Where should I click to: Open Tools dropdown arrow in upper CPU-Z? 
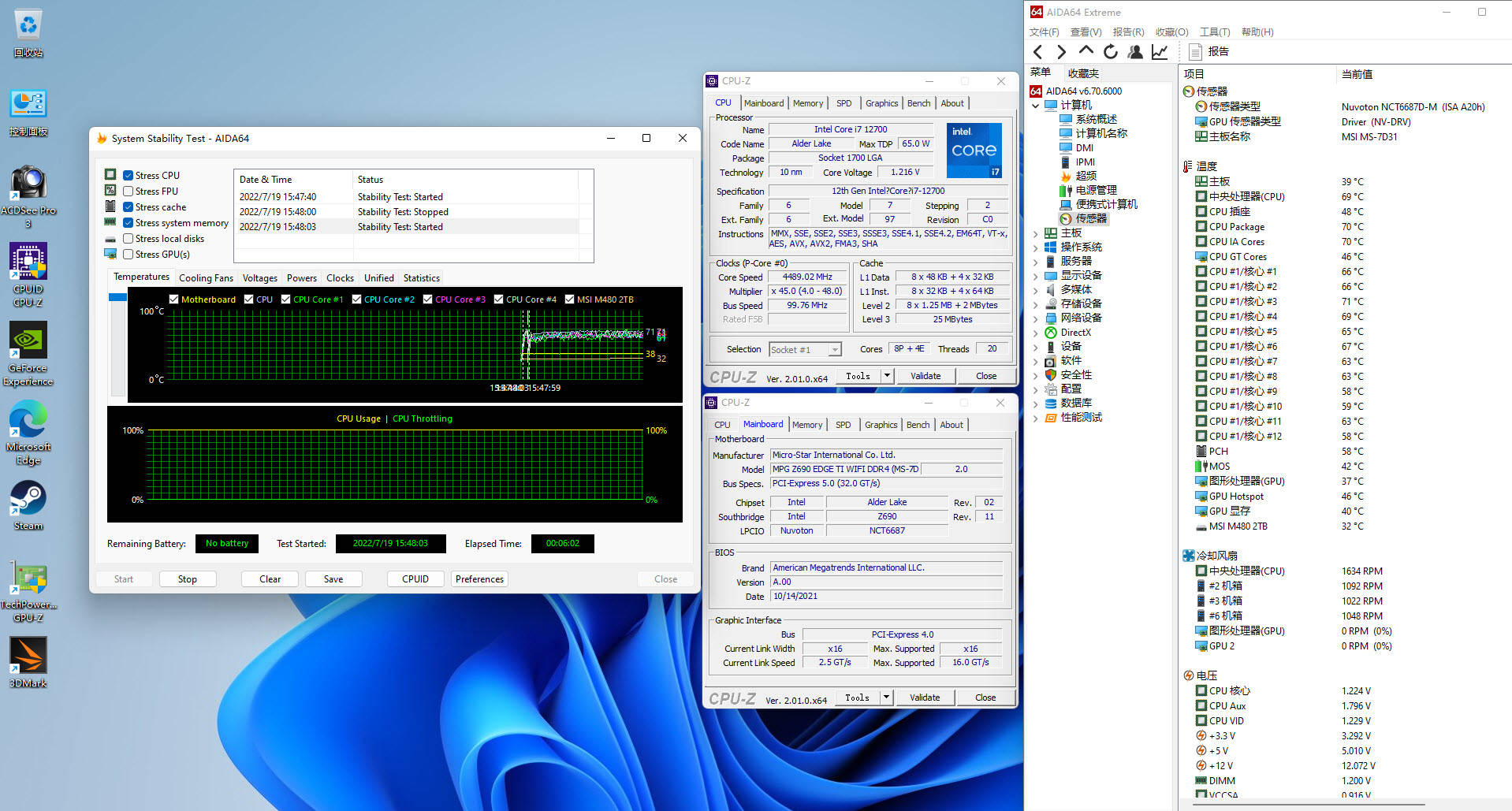pos(887,376)
